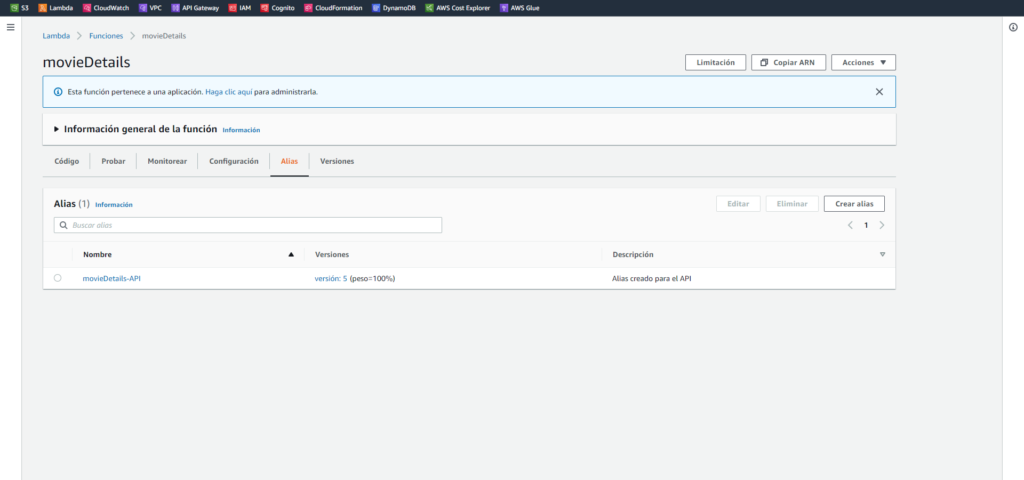Screen dimensions: 1024x480
Task: Open the Lambda service shortcut icon
Action: tap(42, 8)
